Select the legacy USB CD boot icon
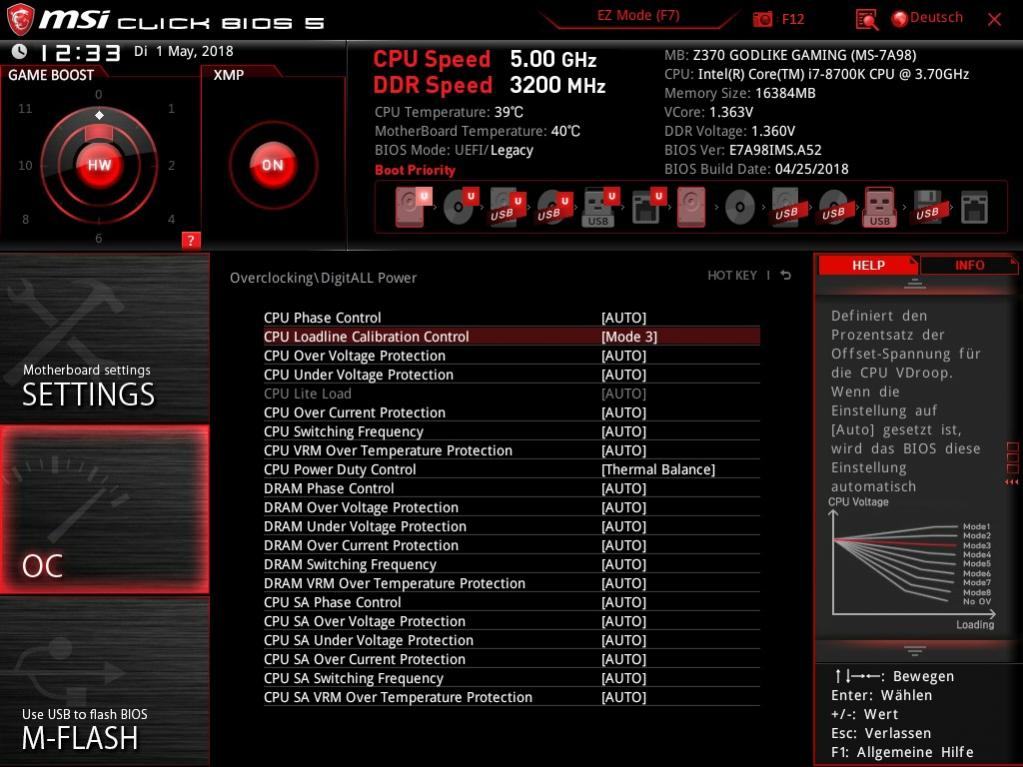This screenshot has width=1023, height=767. click(x=834, y=207)
